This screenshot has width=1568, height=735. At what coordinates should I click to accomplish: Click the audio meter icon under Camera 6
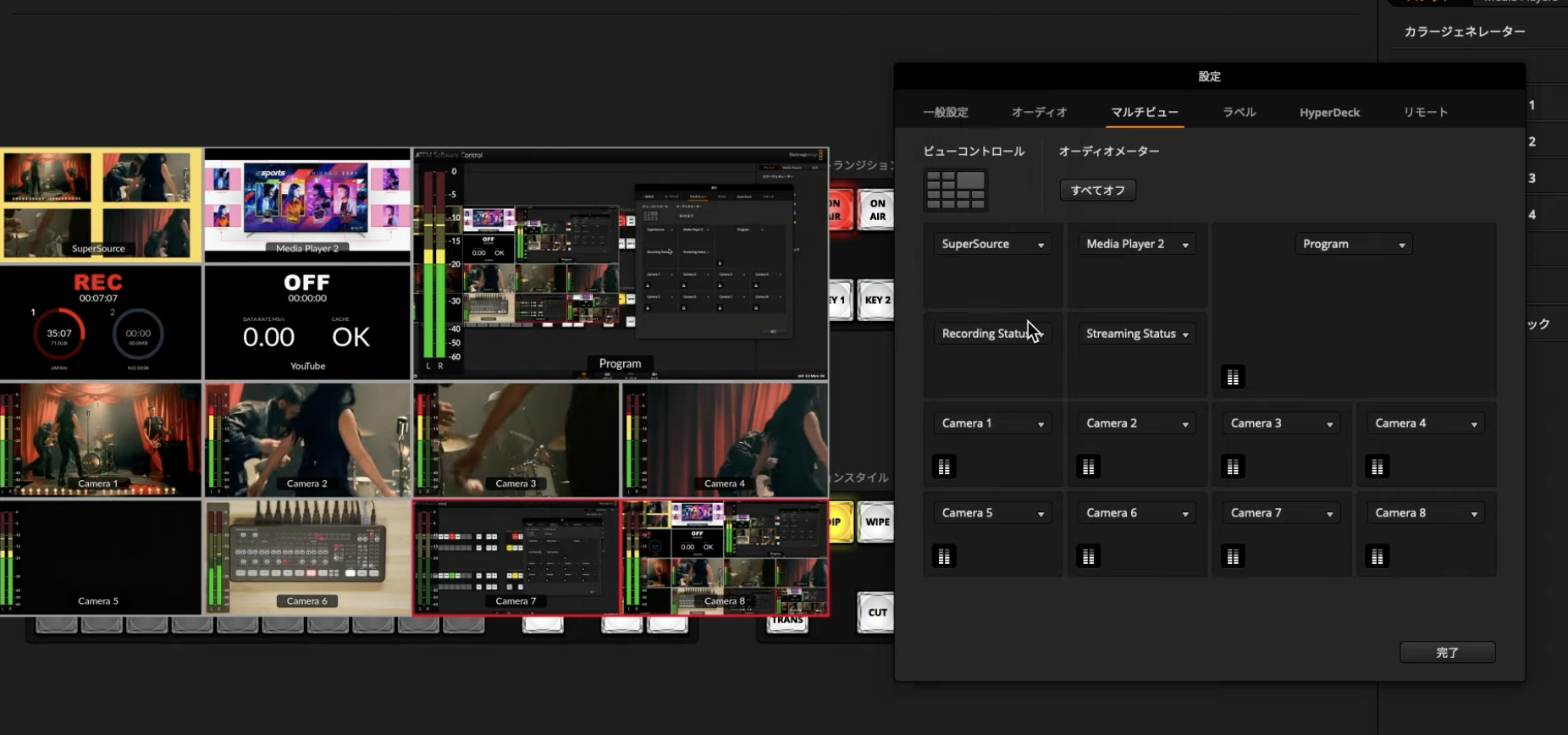pyautogui.click(x=1088, y=556)
